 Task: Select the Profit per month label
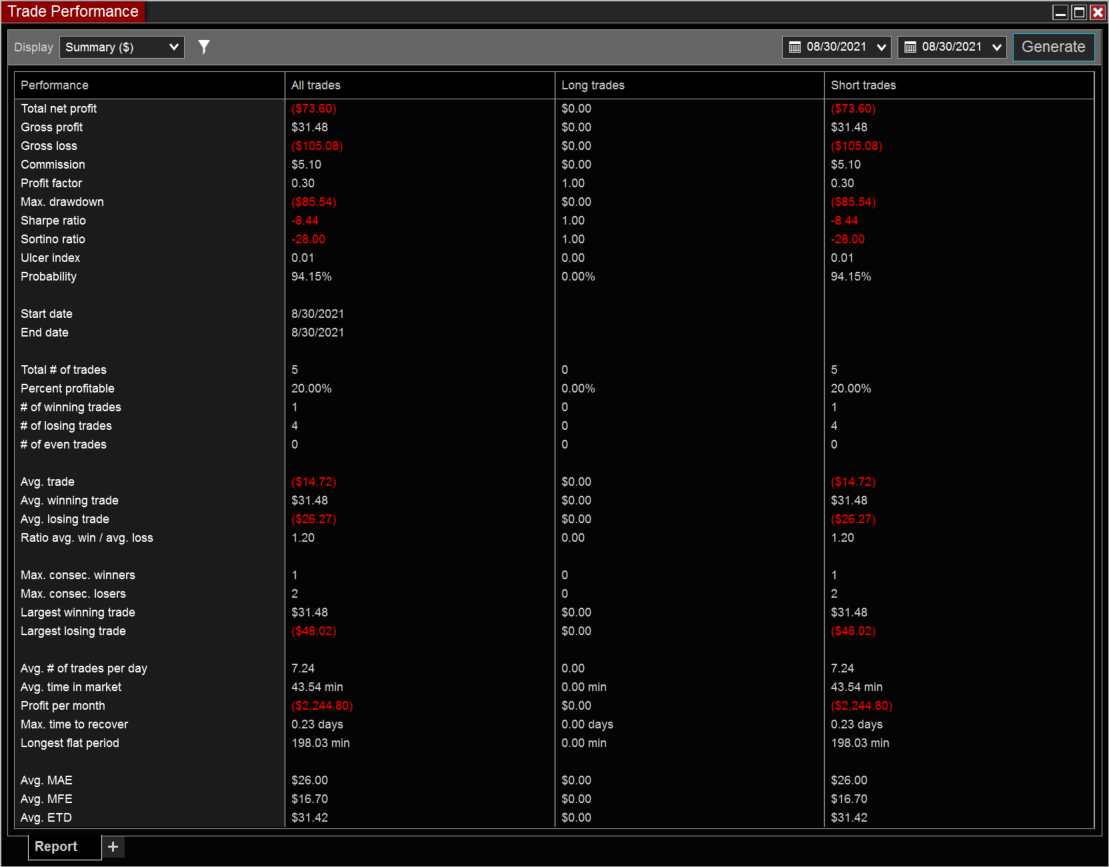(x=63, y=706)
